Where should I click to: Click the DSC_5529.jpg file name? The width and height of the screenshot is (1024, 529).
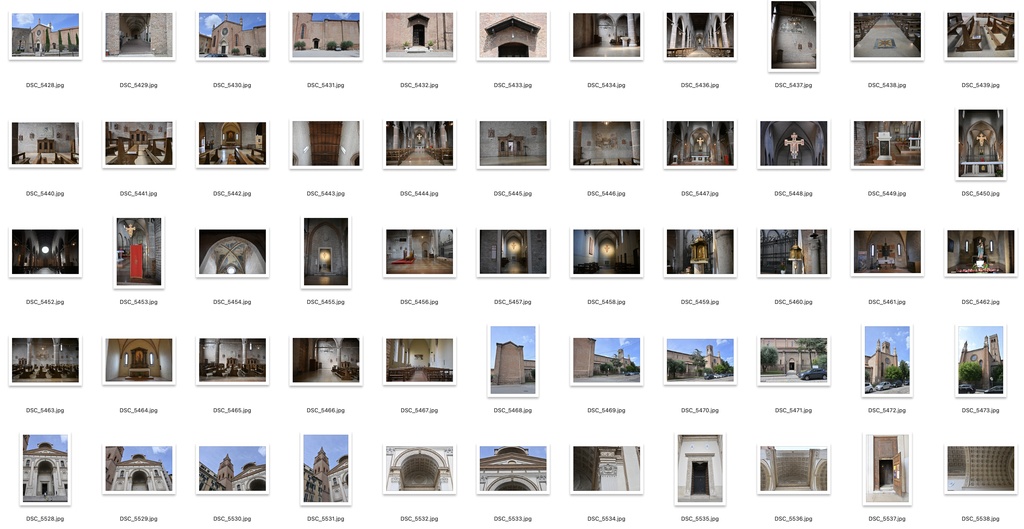(x=138, y=519)
